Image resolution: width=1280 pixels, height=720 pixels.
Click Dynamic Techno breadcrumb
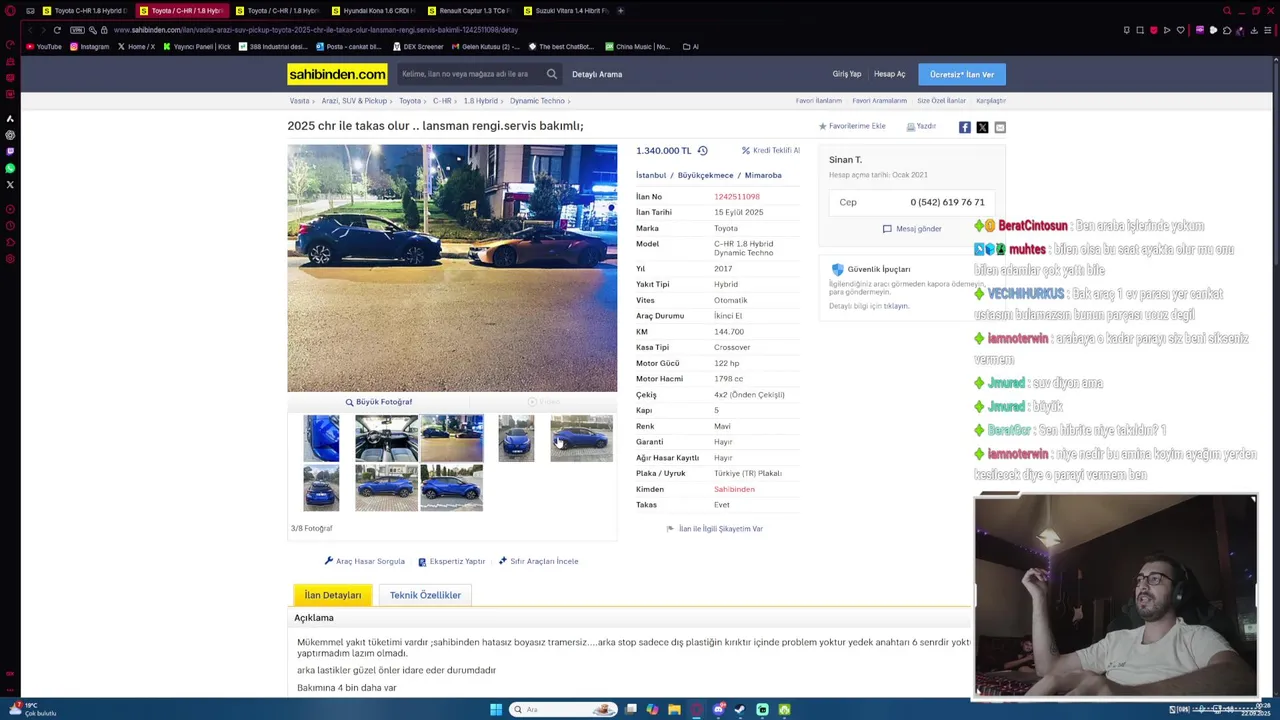point(537,101)
